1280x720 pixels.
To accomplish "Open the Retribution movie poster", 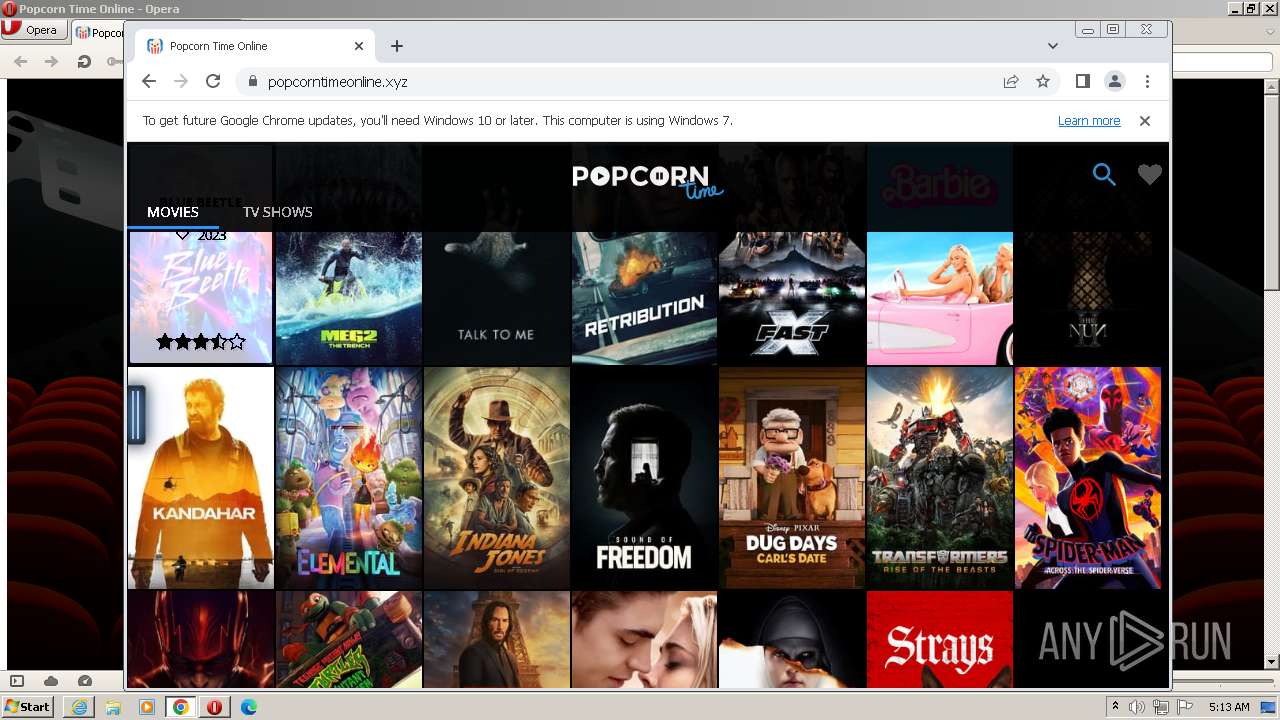I will click(644, 298).
